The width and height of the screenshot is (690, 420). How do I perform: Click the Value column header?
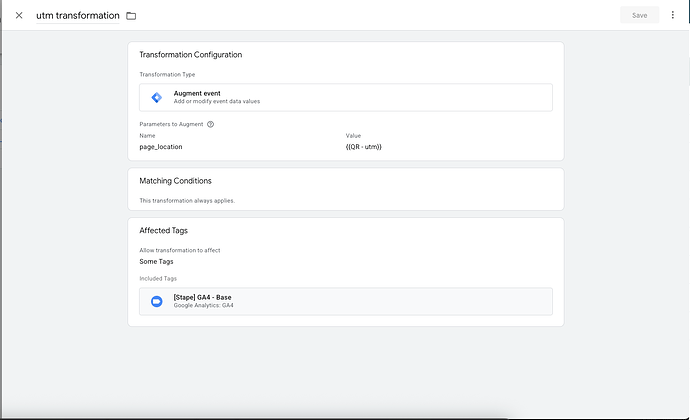pyautogui.click(x=352, y=135)
